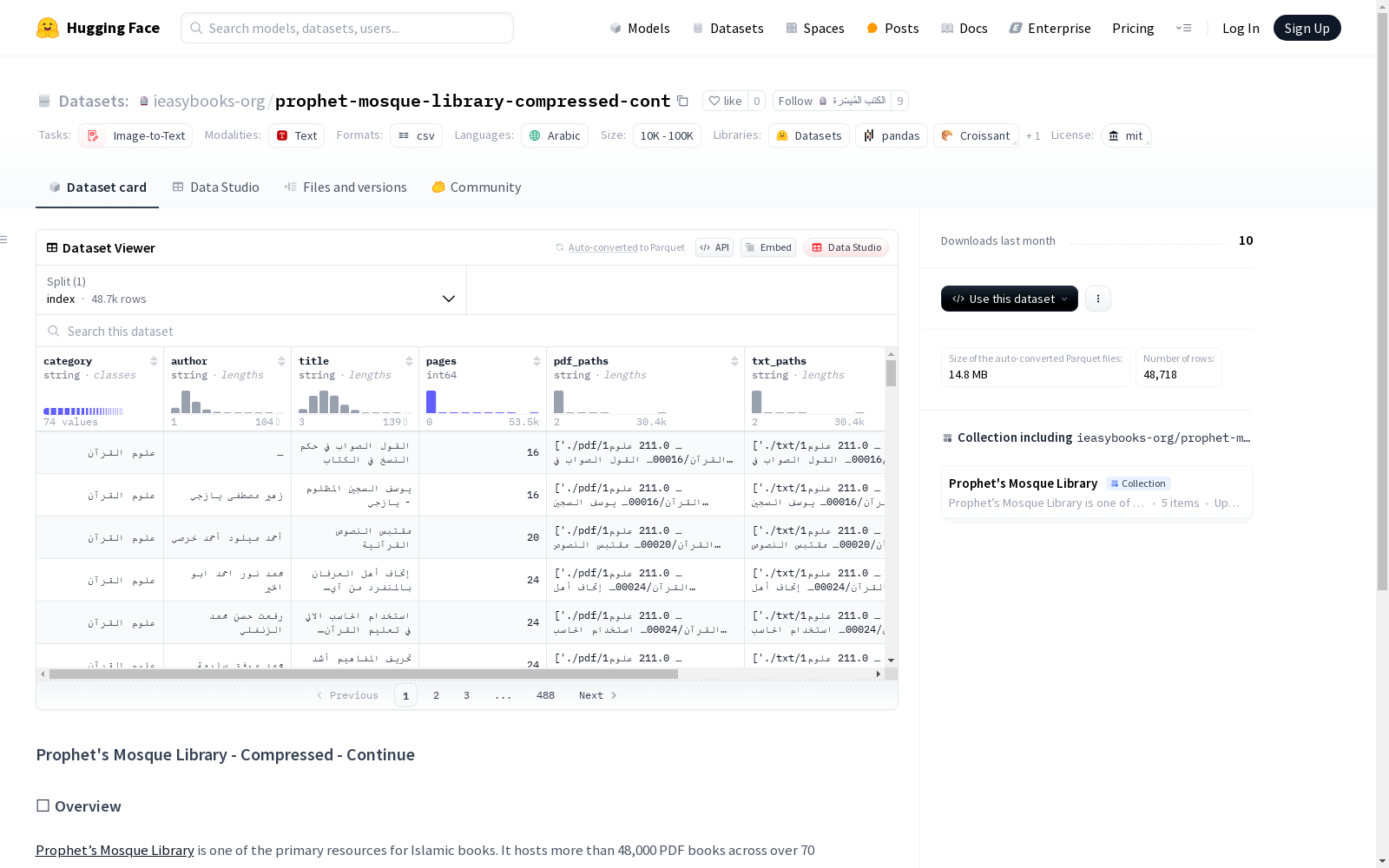Focus the Search this dataset field
The width and height of the screenshot is (1389, 868).
[x=467, y=332]
